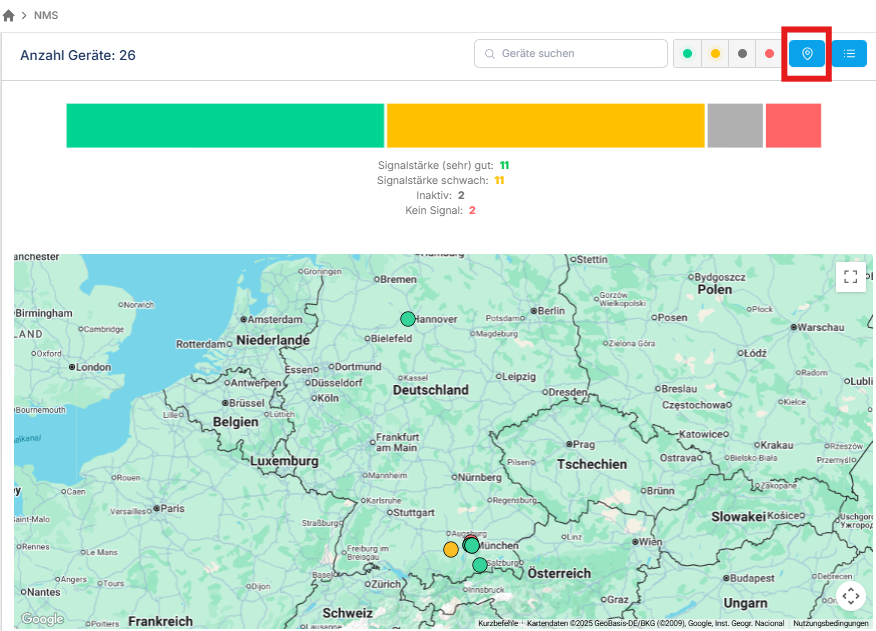Click the home icon in breadcrumb
This screenshot has width=876, height=631.
coord(9,16)
